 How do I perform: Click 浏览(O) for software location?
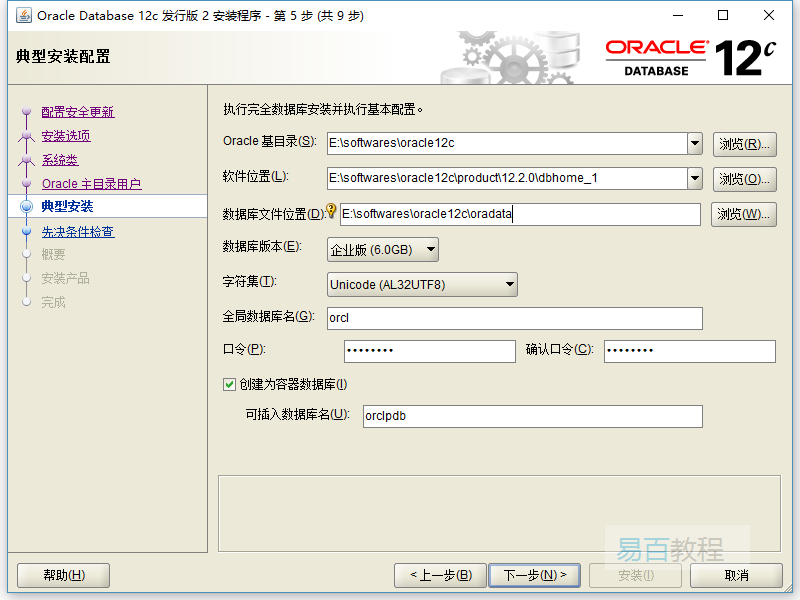coord(745,180)
